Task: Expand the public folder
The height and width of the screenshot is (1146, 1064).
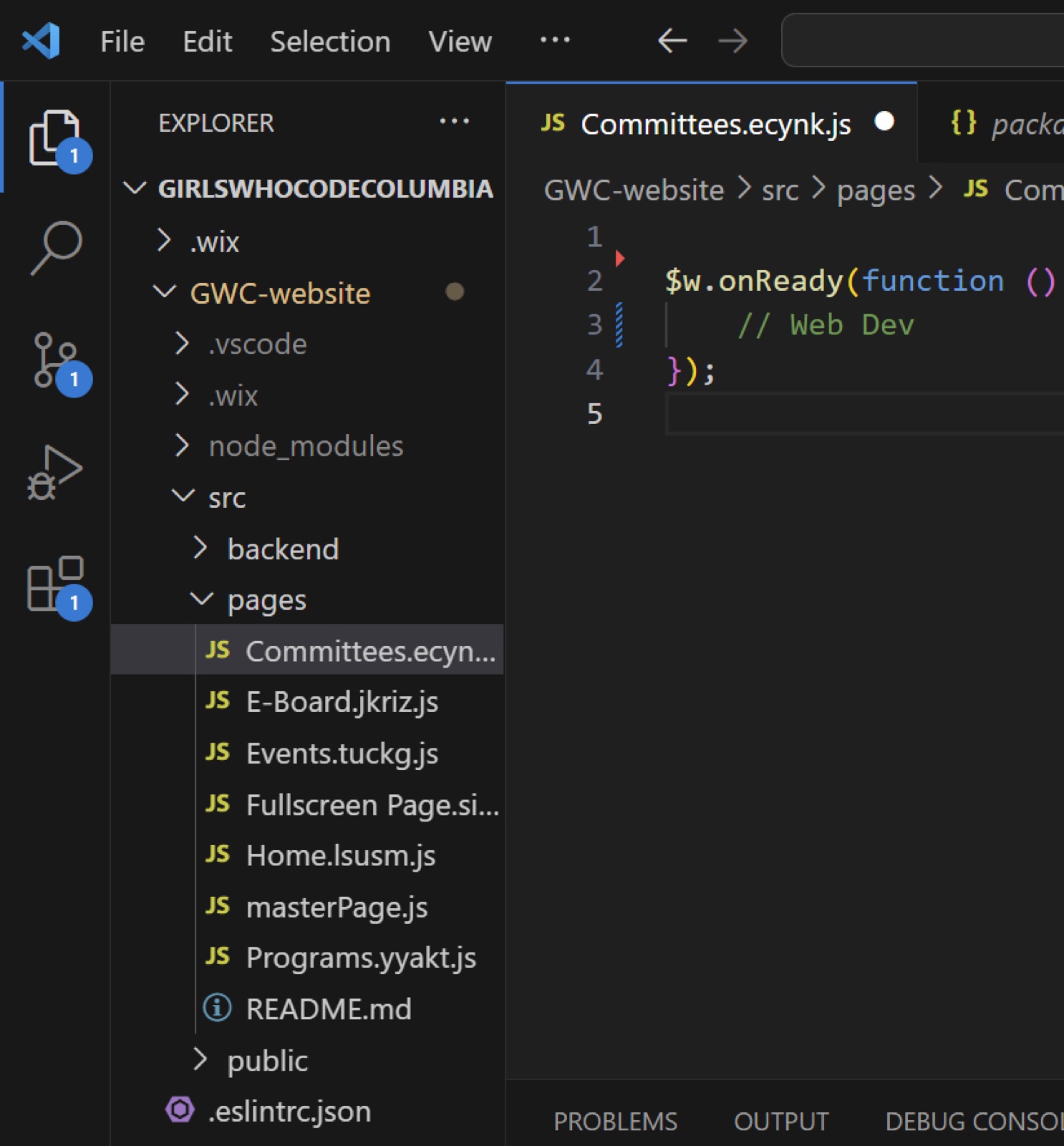Action: (308, 1060)
